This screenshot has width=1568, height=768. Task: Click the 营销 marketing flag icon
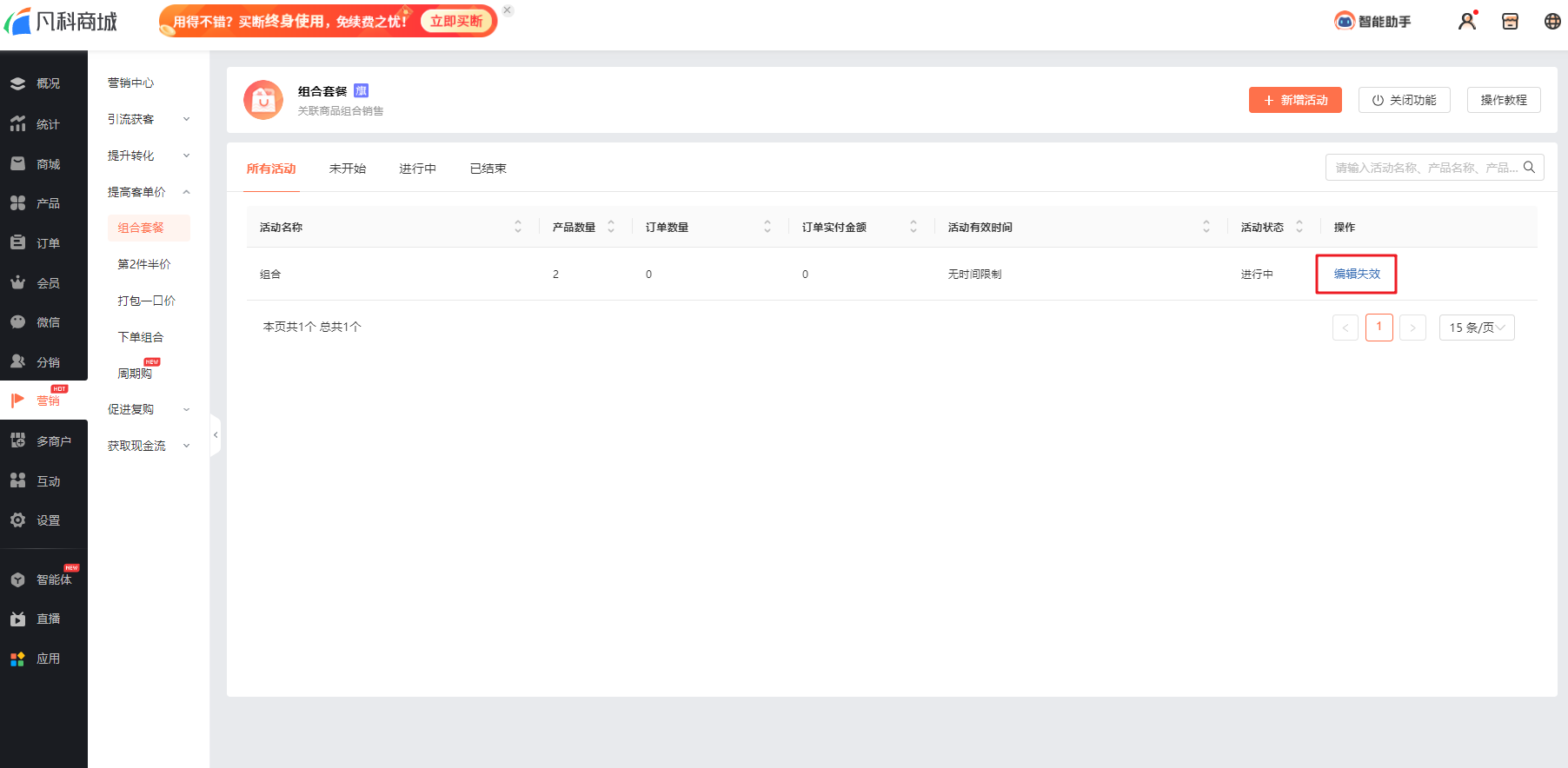[x=17, y=400]
